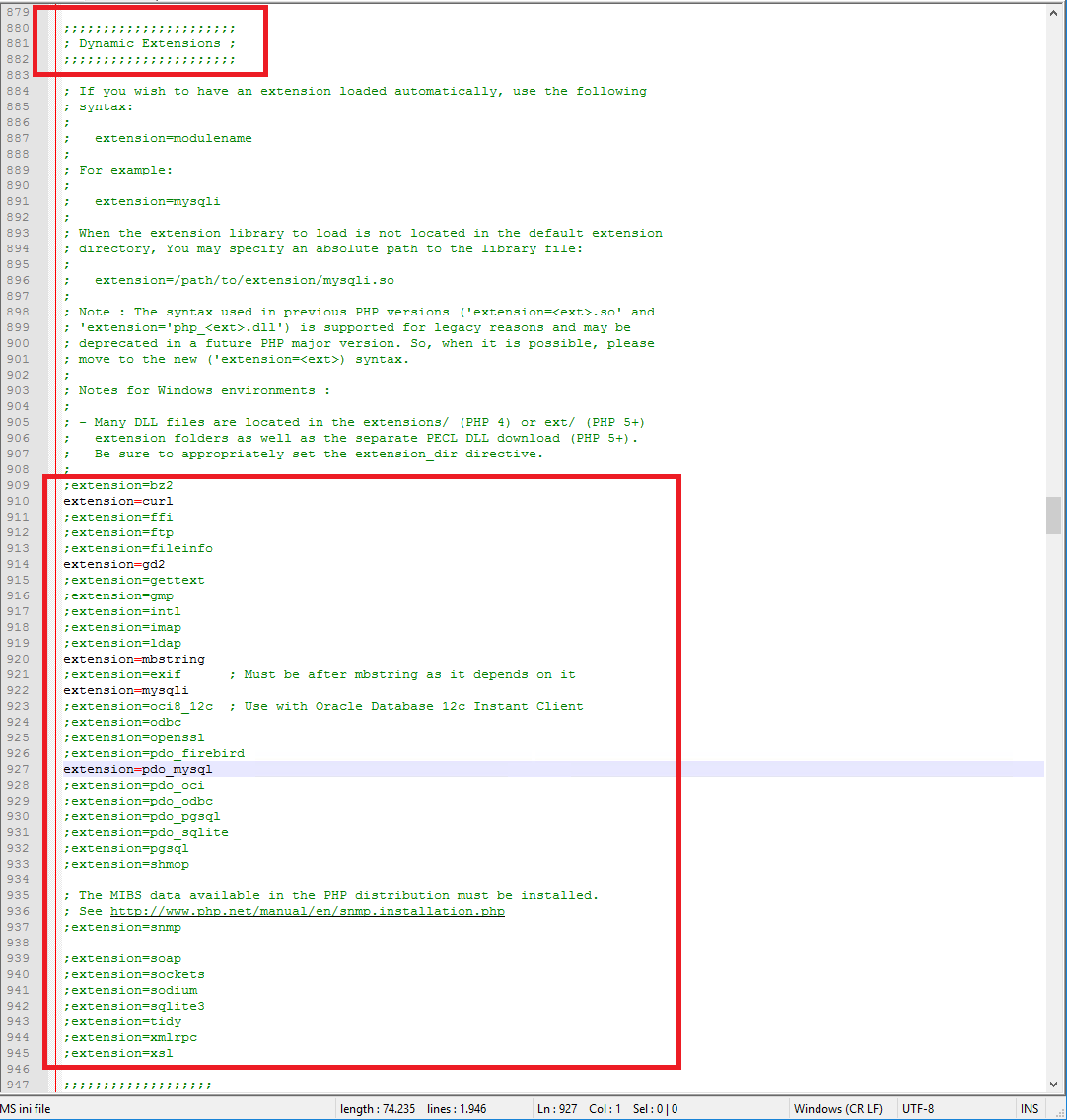Viewport: 1067px width, 1120px height.
Task: Click the line ';extension=odbc'
Action: [122, 722]
